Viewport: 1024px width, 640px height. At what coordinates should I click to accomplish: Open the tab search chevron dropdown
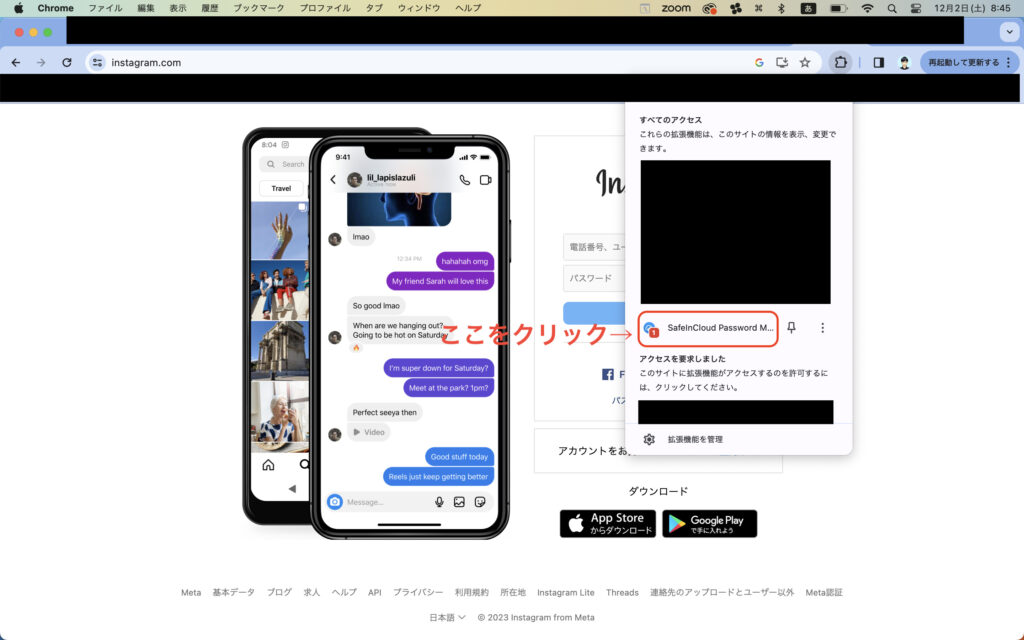[1010, 32]
